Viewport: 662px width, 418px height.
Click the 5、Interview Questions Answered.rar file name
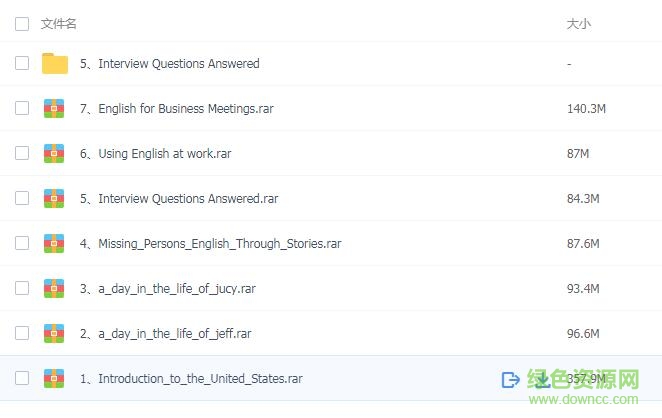(x=178, y=199)
